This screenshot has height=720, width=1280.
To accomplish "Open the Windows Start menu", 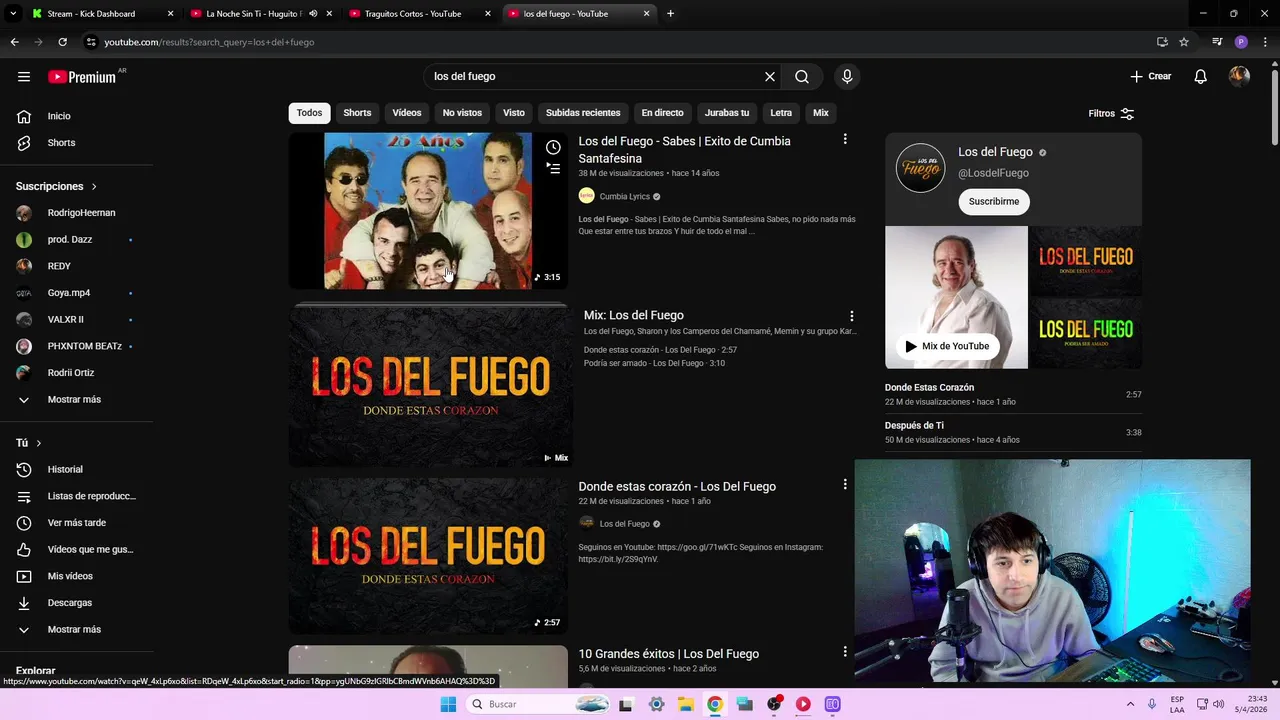I will [x=448, y=704].
